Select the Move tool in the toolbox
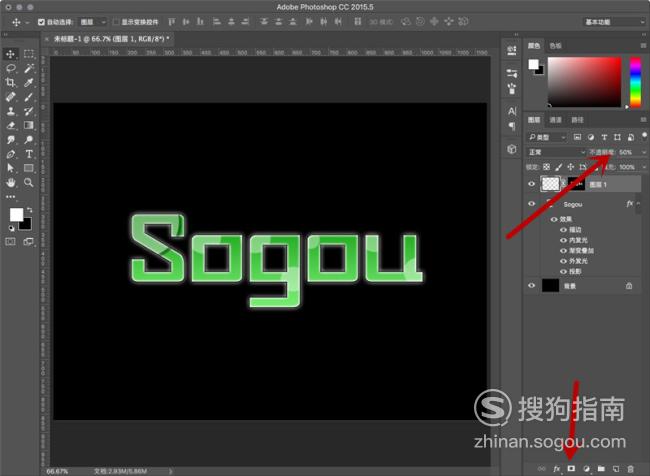Viewport: 650px width, 476px height. point(10,54)
